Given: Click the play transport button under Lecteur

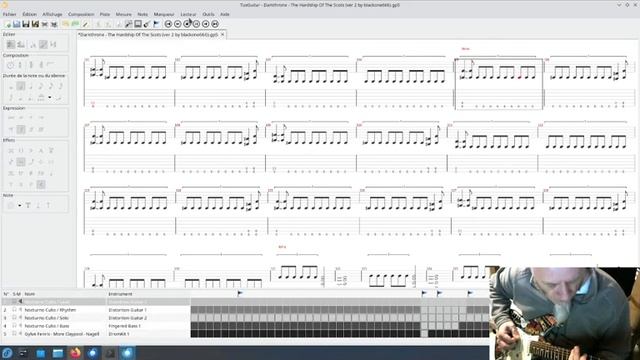Looking at the screenshot, I should pos(187,24).
